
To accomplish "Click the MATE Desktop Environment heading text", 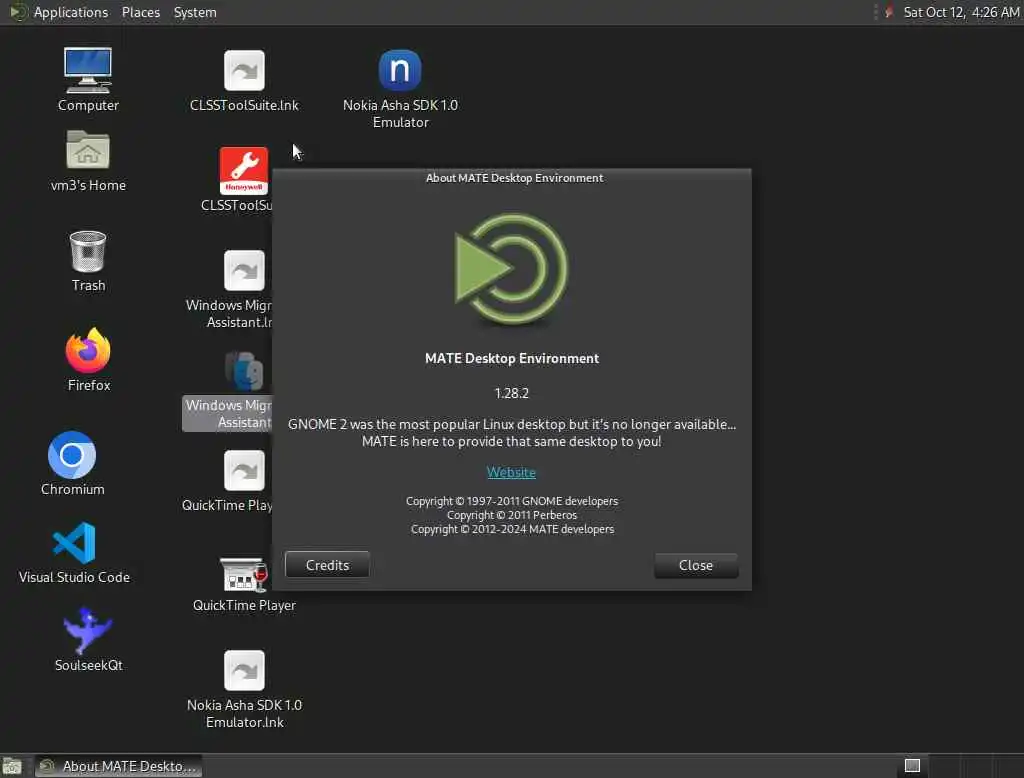I will [512, 358].
